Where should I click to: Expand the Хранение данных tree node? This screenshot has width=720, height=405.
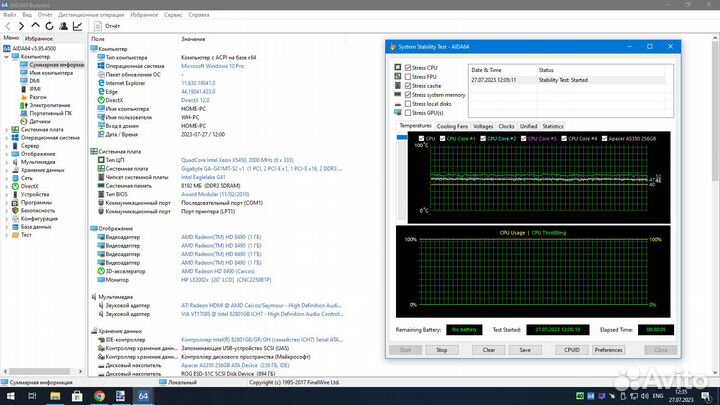pos(6,170)
